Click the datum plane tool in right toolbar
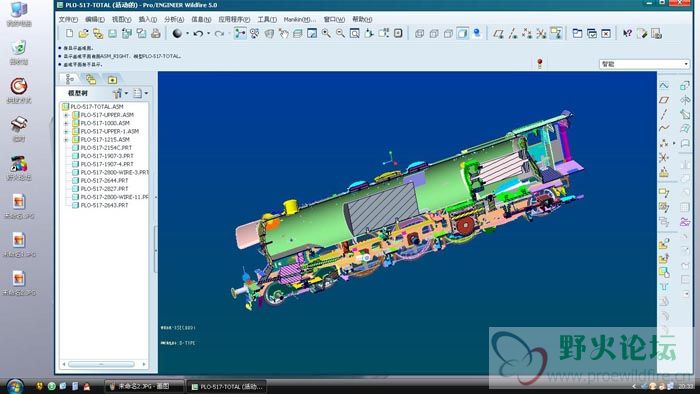Viewport: 700px width, 394px height. pyautogui.click(x=664, y=100)
